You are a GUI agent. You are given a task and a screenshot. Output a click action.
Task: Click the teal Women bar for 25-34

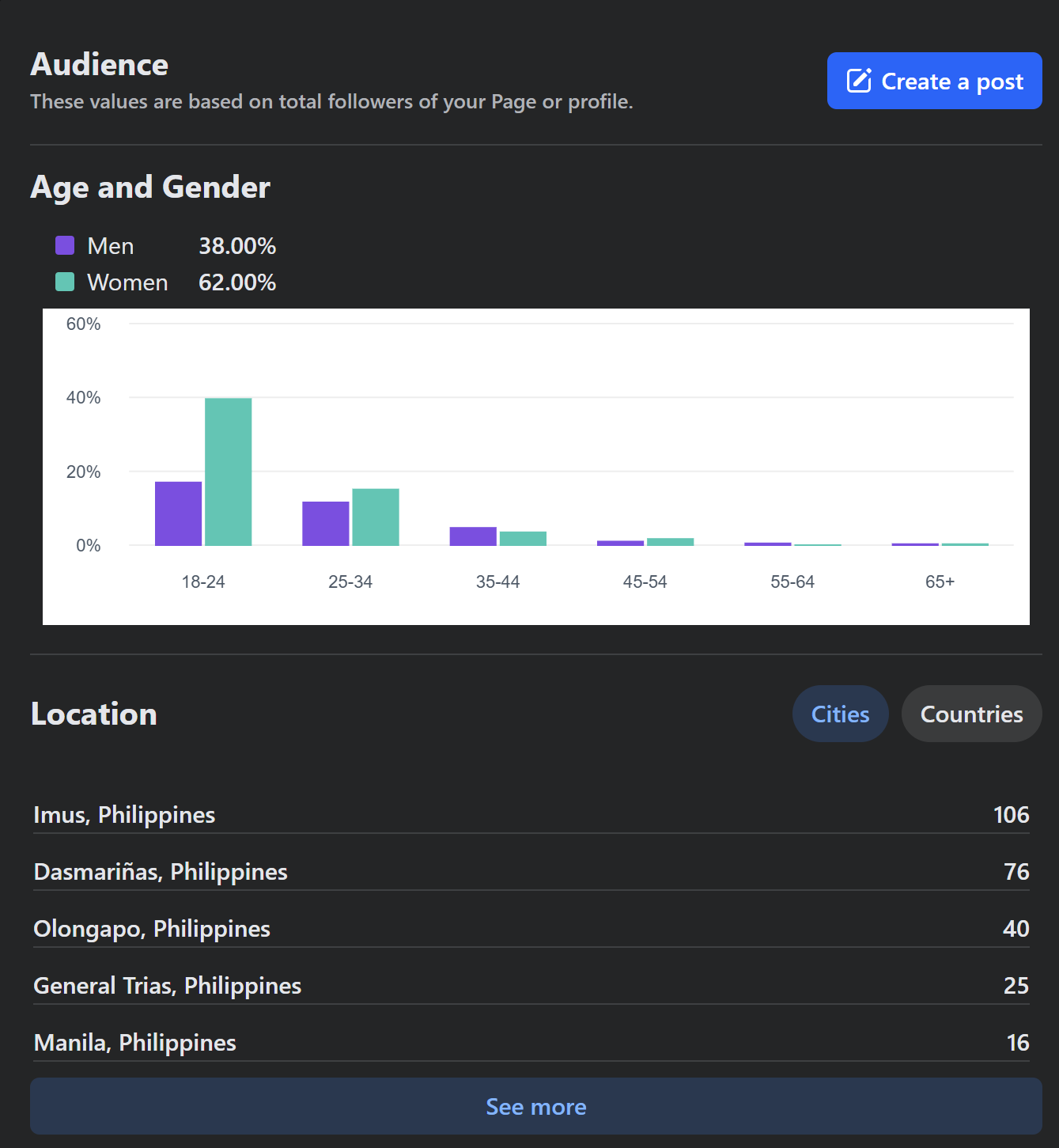click(376, 517)
